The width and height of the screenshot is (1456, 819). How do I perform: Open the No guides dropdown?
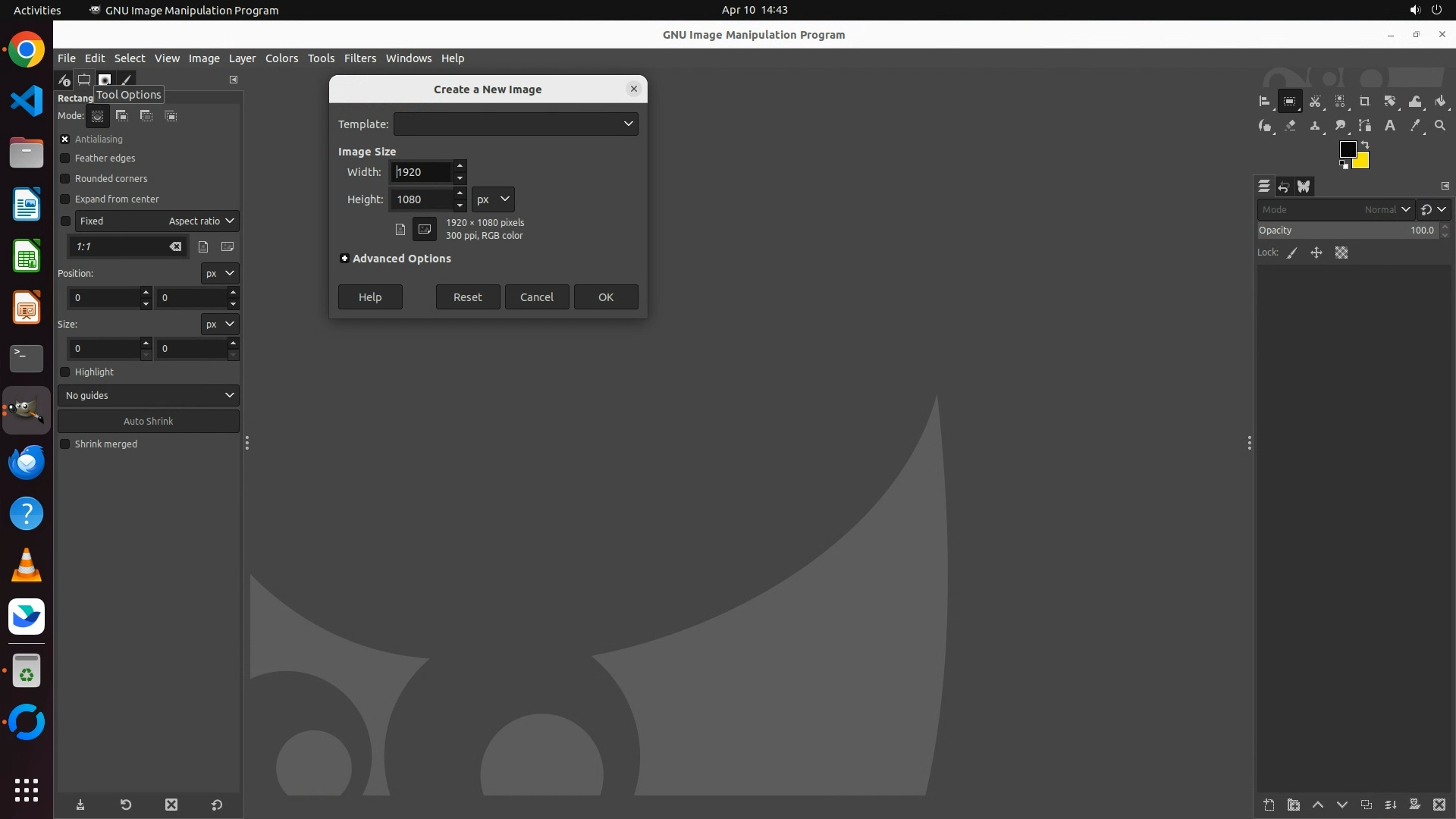pos(149,396)
